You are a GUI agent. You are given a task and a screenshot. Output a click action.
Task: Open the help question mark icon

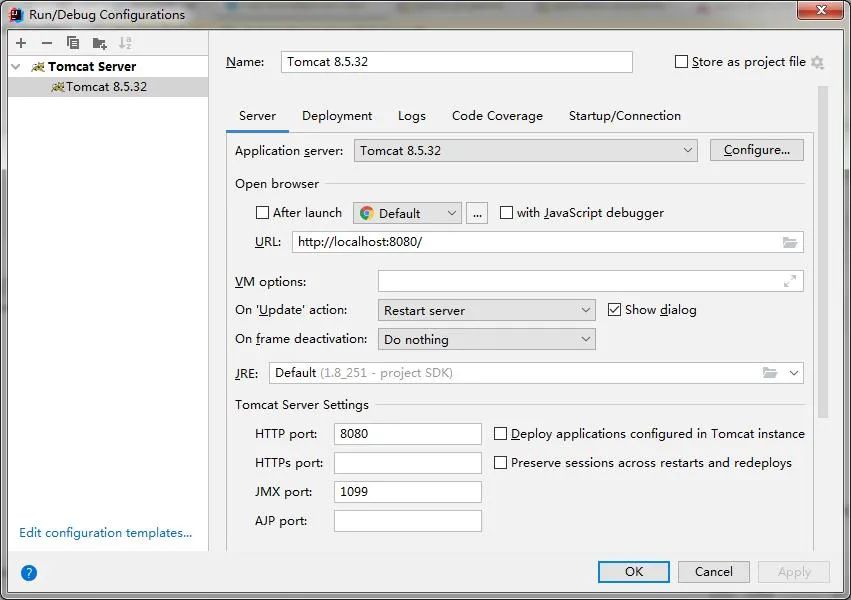coord(29,572)
